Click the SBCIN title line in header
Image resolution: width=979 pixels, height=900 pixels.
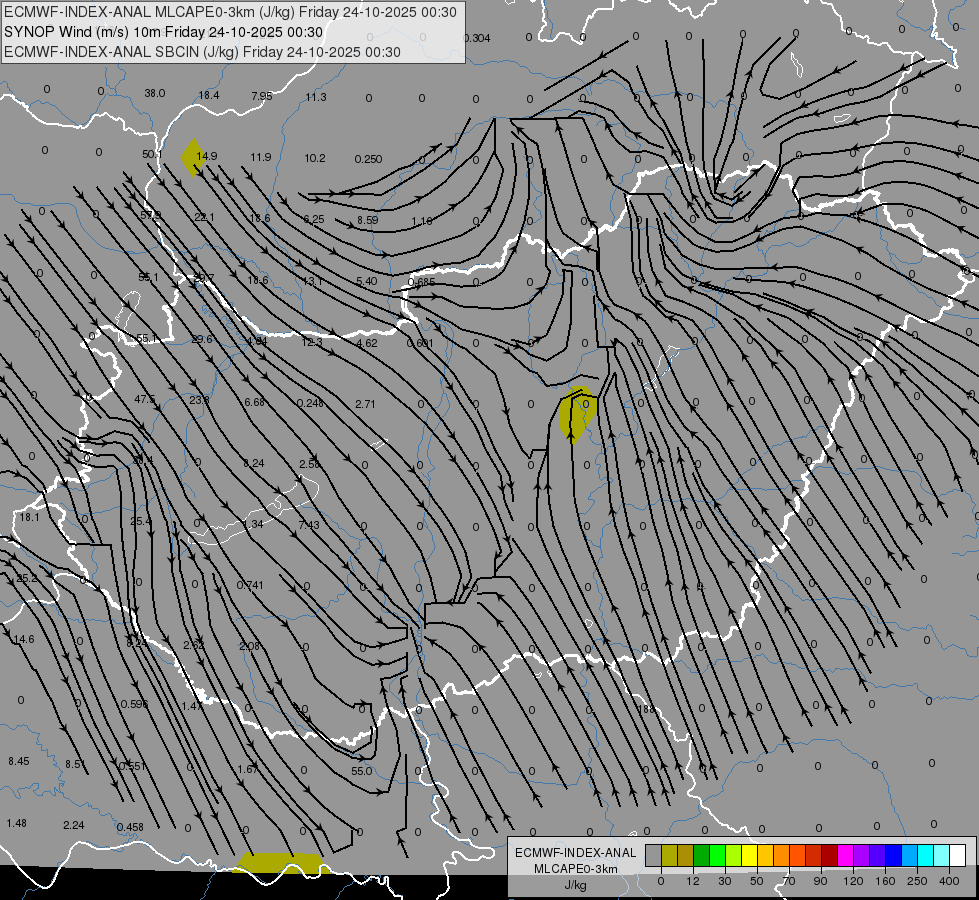[202, 52]
